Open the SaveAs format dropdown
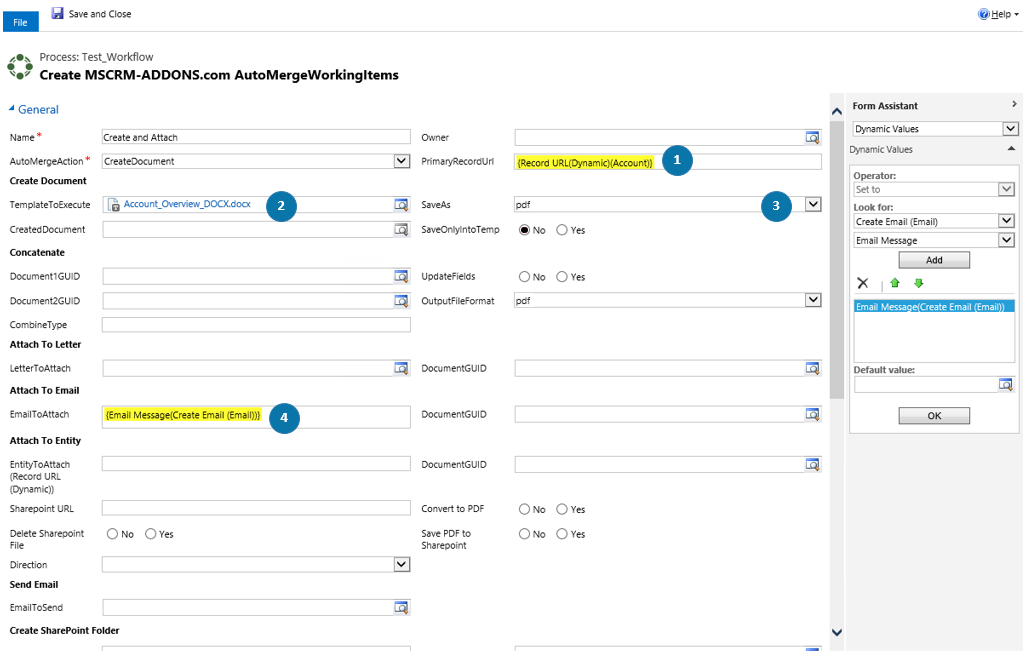This screenshot has height=652, width=1030. coord(812,204)
